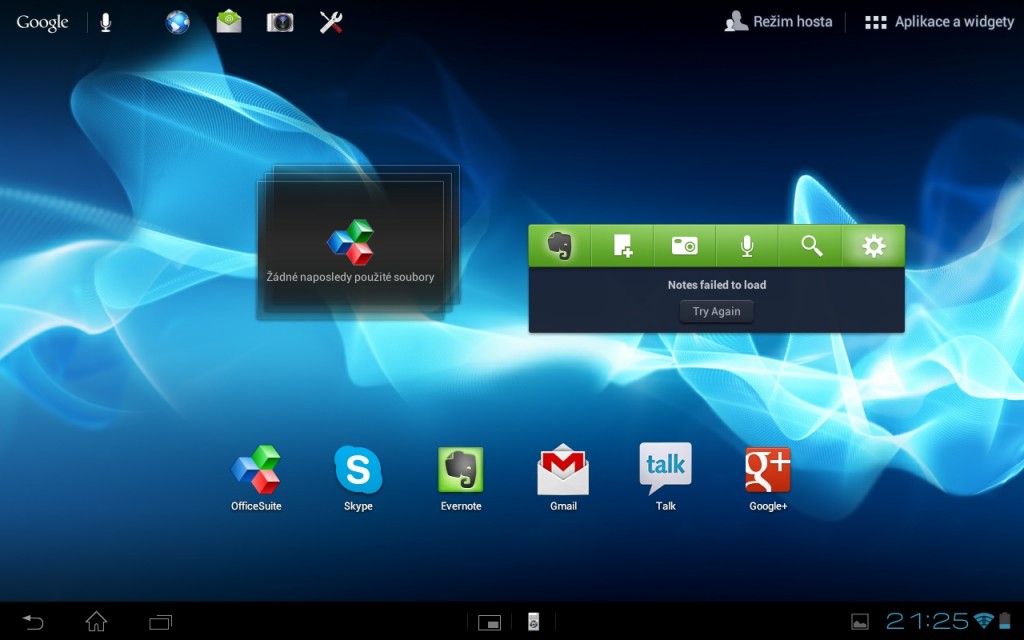Open Aplikace a widgety app drawer
Viewport: 1024px width, 640px height.
click(x=939, y=22)
